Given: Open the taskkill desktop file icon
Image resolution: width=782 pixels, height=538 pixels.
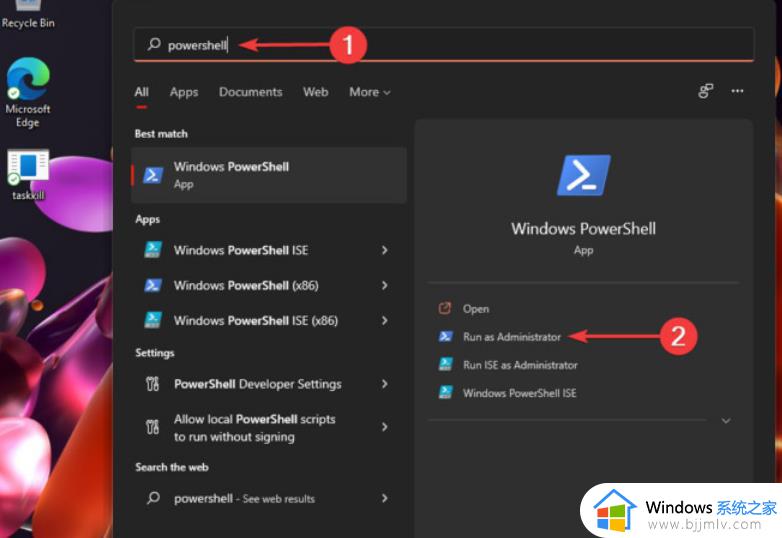Looking at the screenshot, I should click(28, 175).
